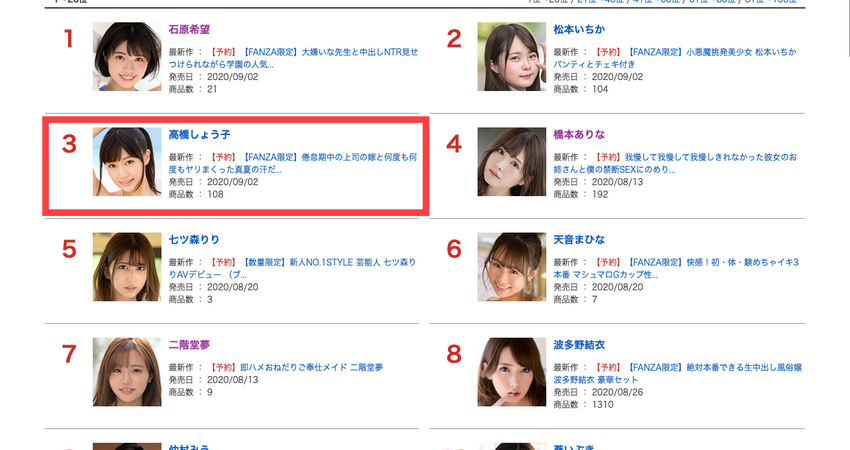This screenshot has height=450, width=850.
Task: Open the rank 5 profile thumbnail
Action: (127, 267)
